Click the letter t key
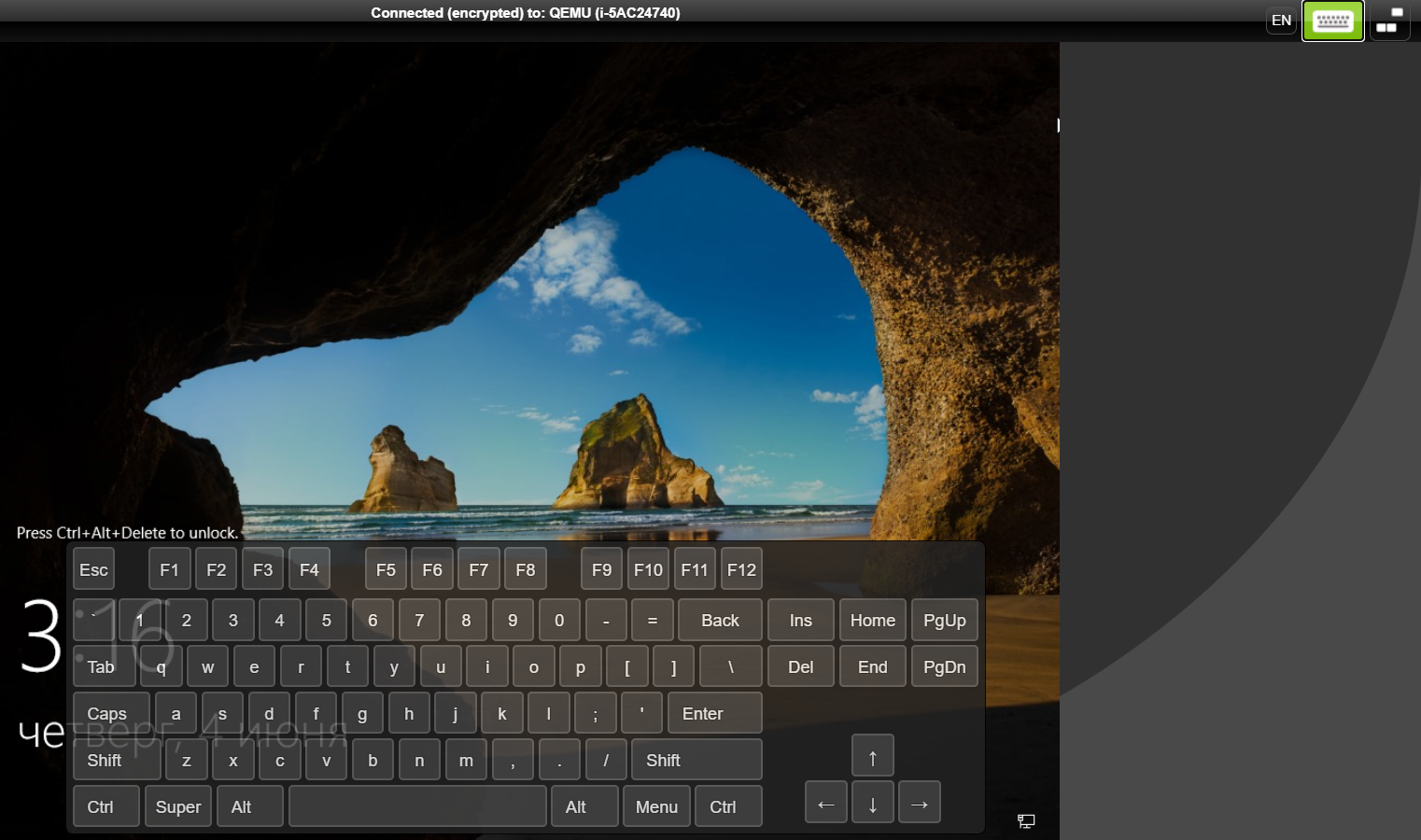Image resolution: width=1421 pixels, height=840 pixels. point(347,666)
